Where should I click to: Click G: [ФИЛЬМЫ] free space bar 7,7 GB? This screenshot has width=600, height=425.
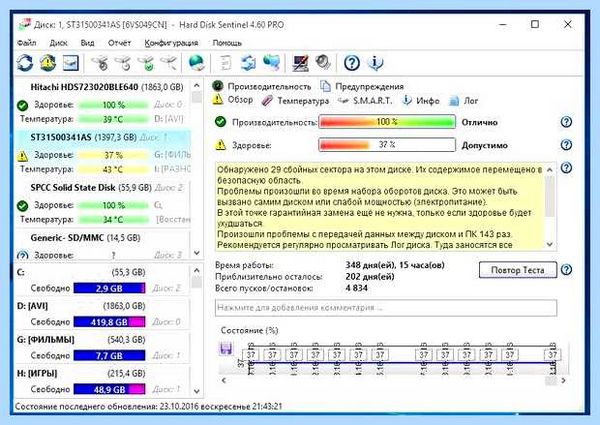click(109, 355)
